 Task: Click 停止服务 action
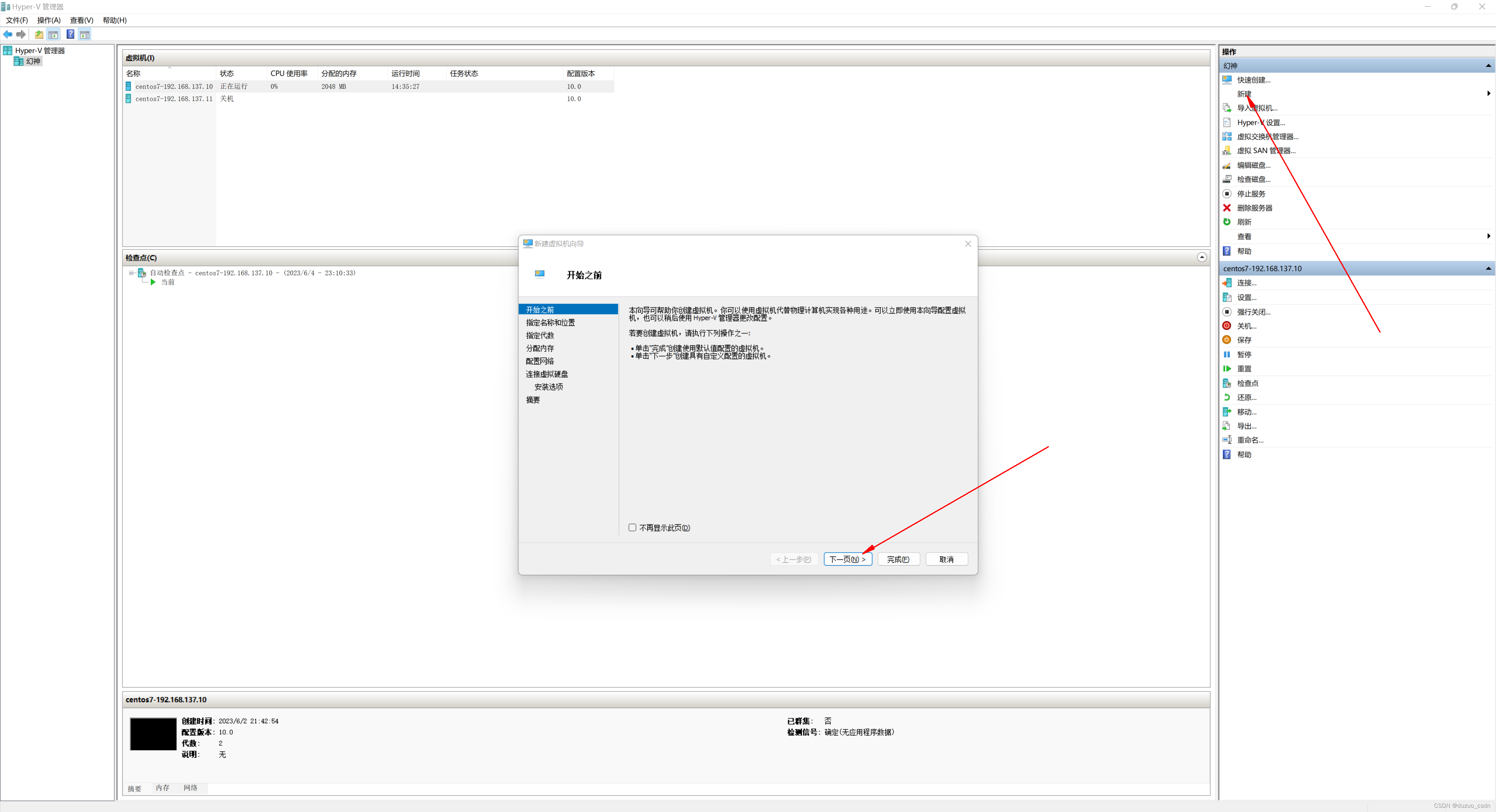point(1251,193)
